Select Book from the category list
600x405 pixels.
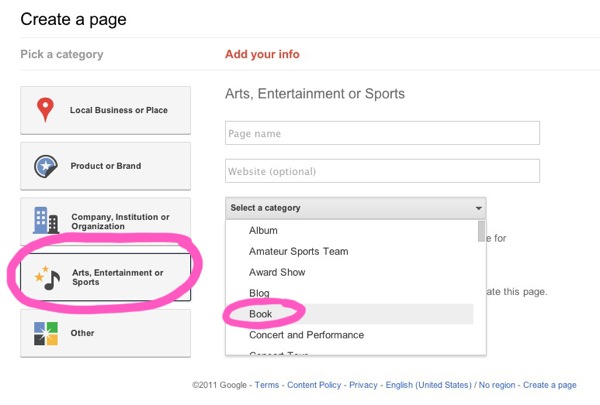point(349,314)
